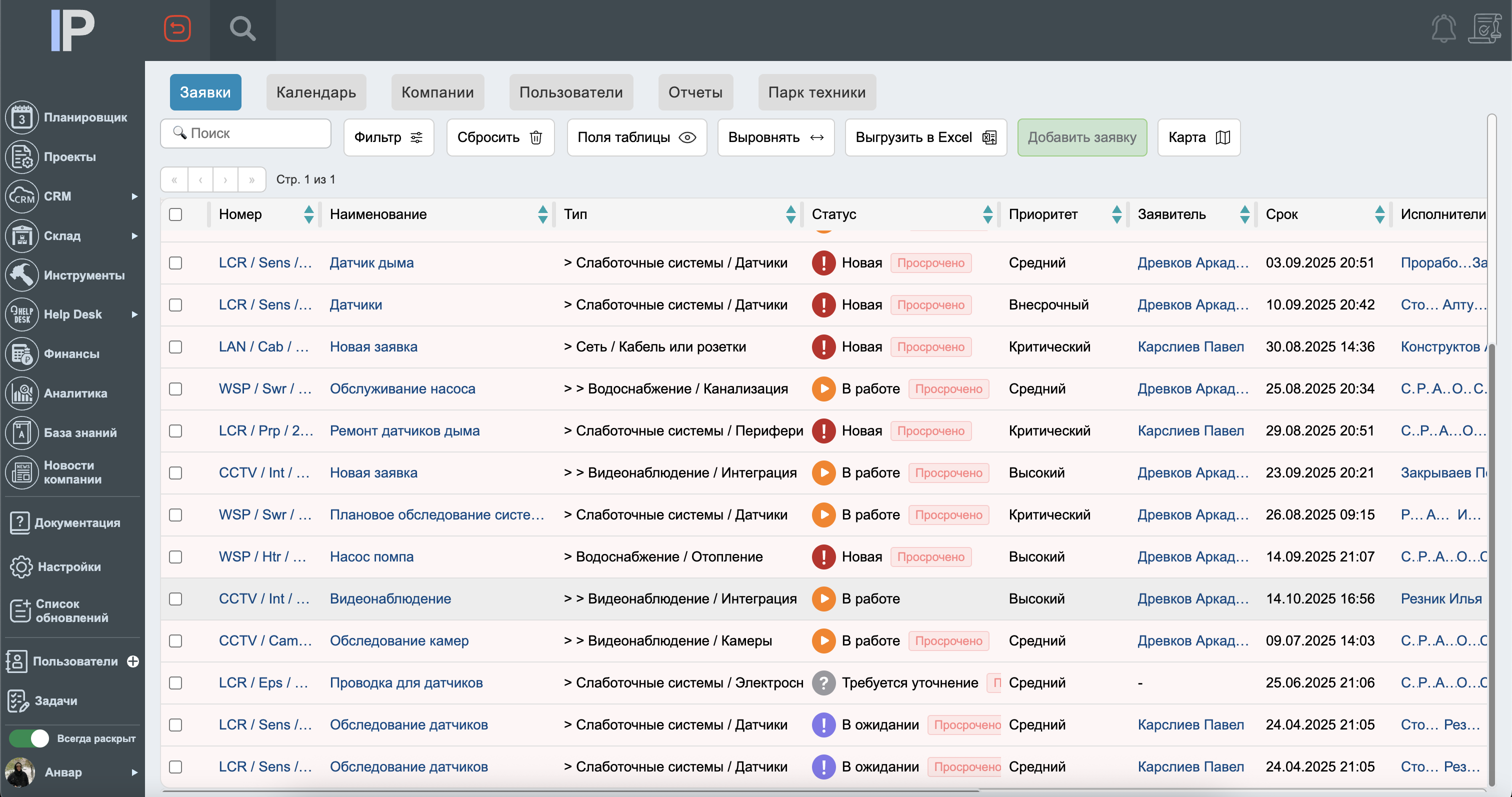1512x797 pixels.
Task: Check the select-all checkbox in table header
Action: tap(175, 215)
